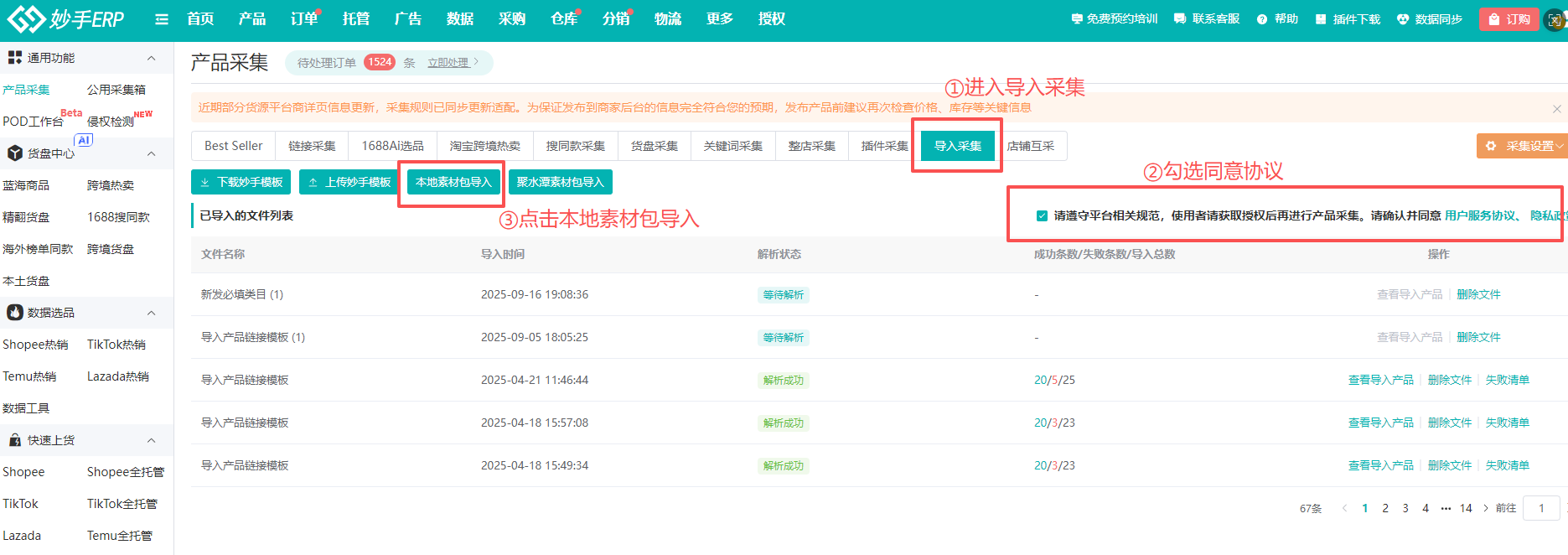
Task: Switch to 货盘采集 tab
Action: click(654, 146)
